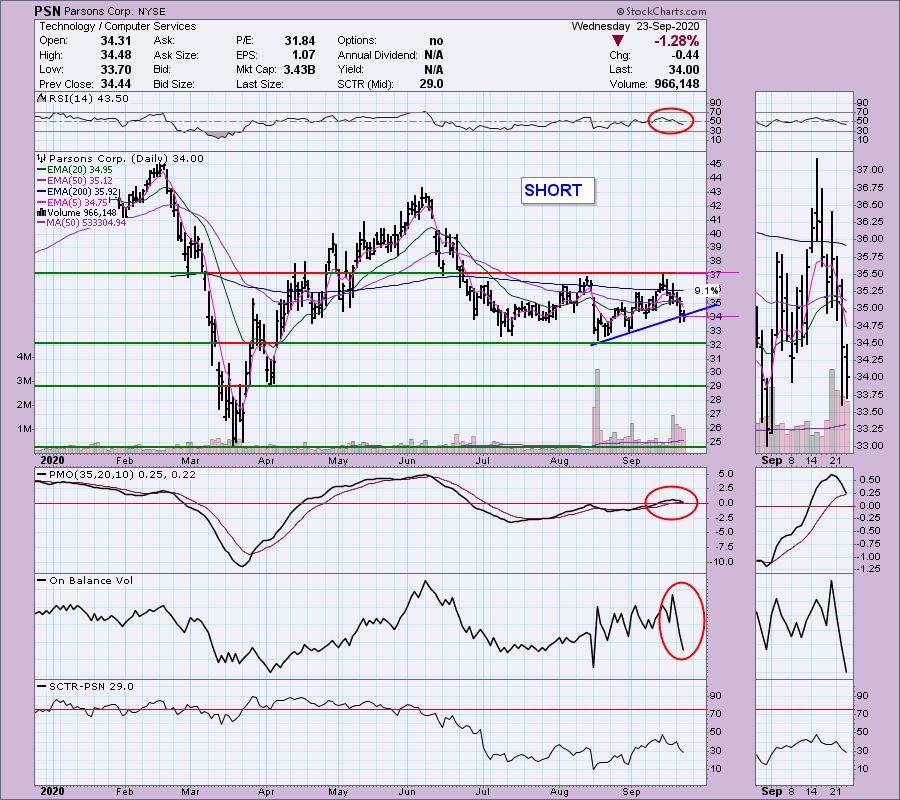
Task: Click the MA(50) 533304.94 legend entry
Action: pos(87,223)
